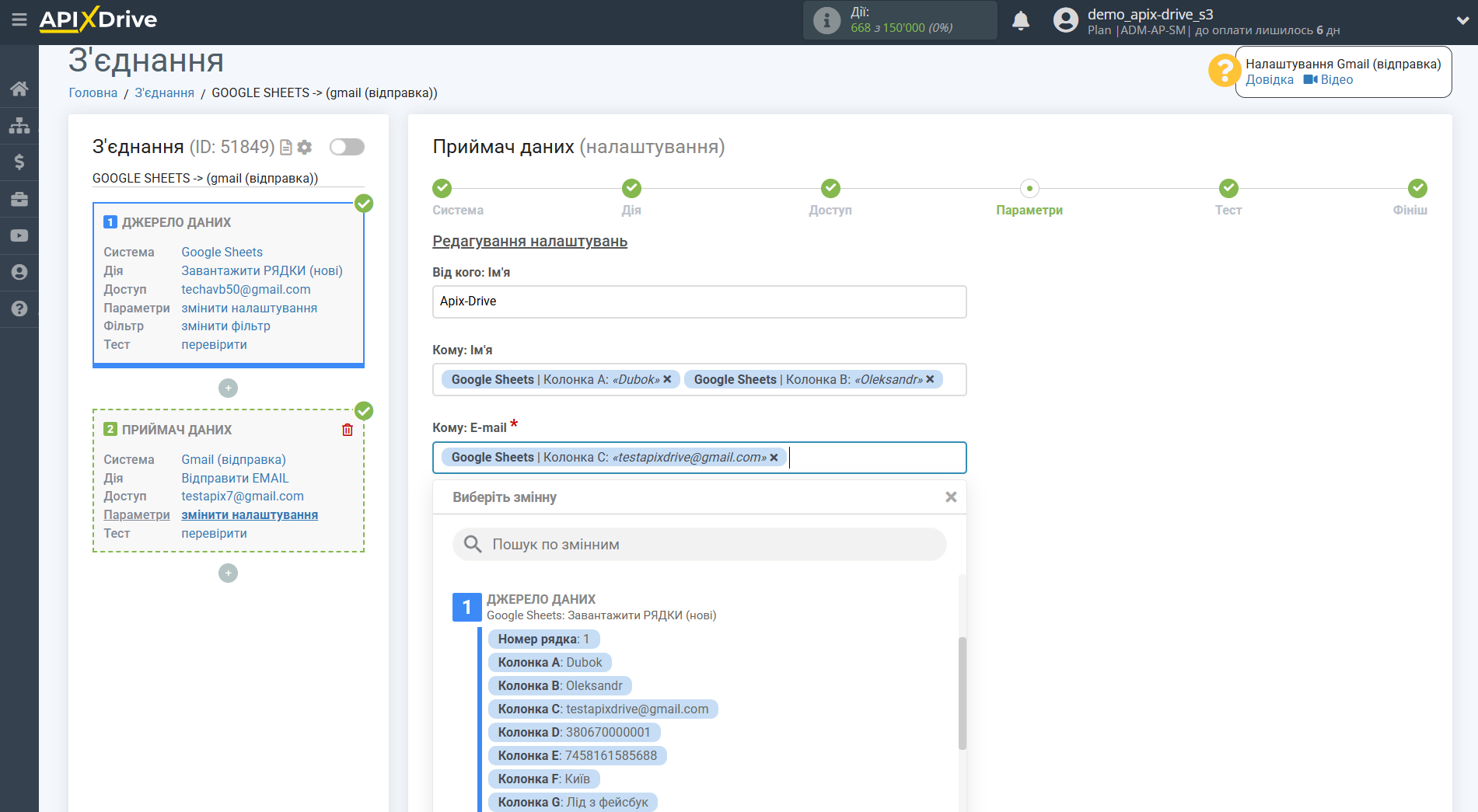Click the Кому E-mail field
The height and width of the screenshot is (812, 1478).
699,458
